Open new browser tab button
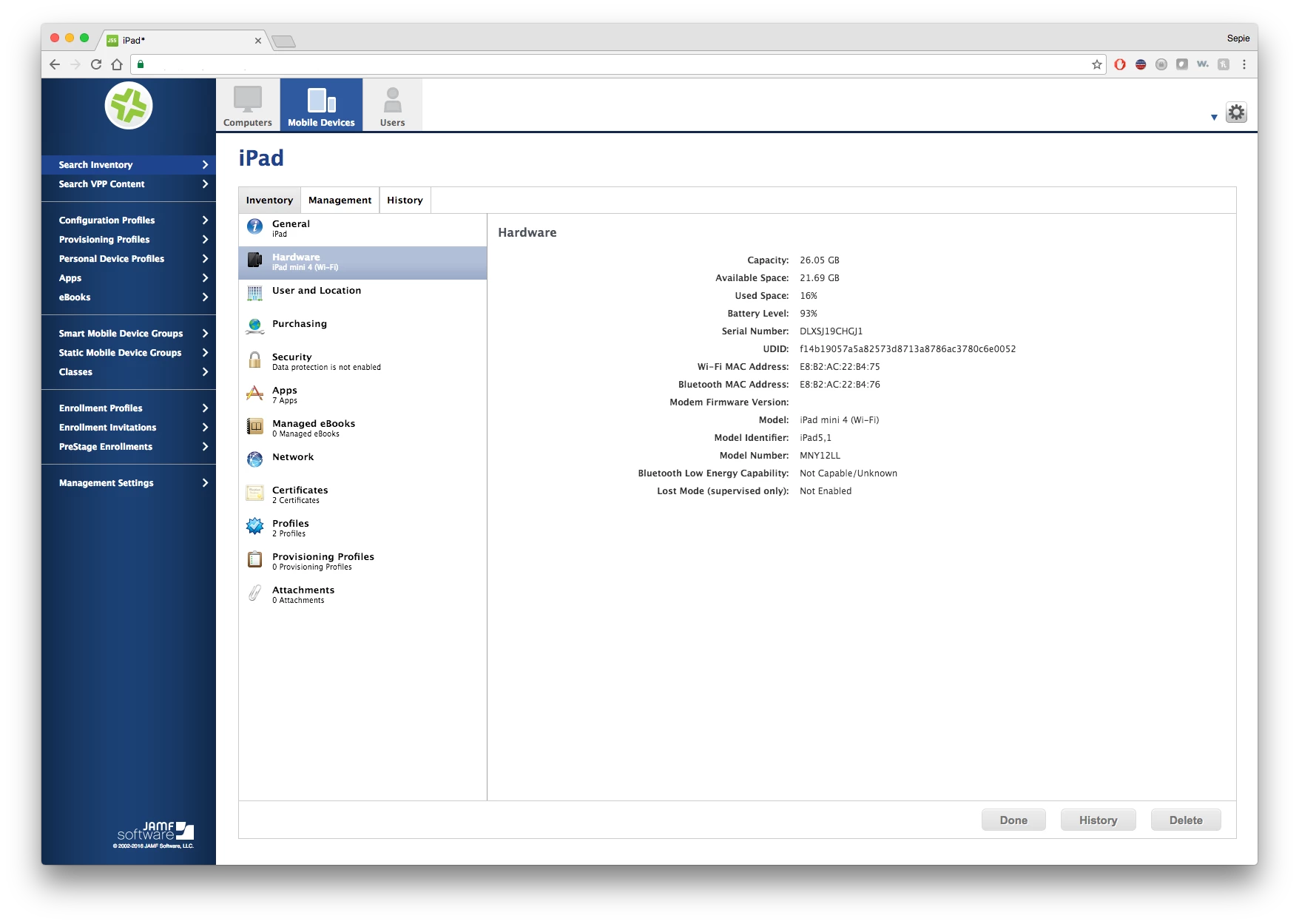This screenshot has width=1299, height=924. [283, 41]
